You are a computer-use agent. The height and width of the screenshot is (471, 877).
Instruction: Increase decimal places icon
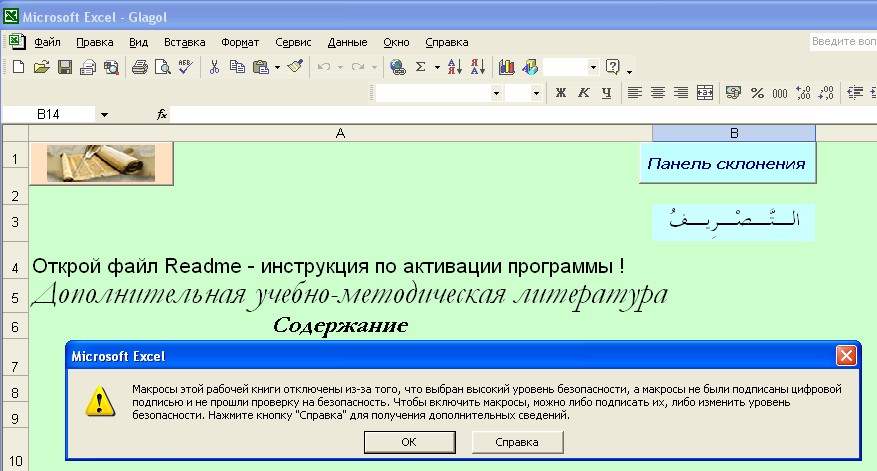coord(803,93)
